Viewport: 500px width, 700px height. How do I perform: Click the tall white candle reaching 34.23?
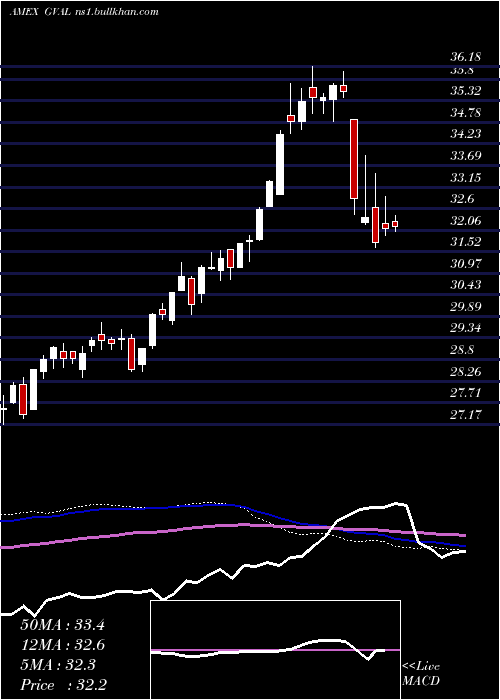[280, 164]
